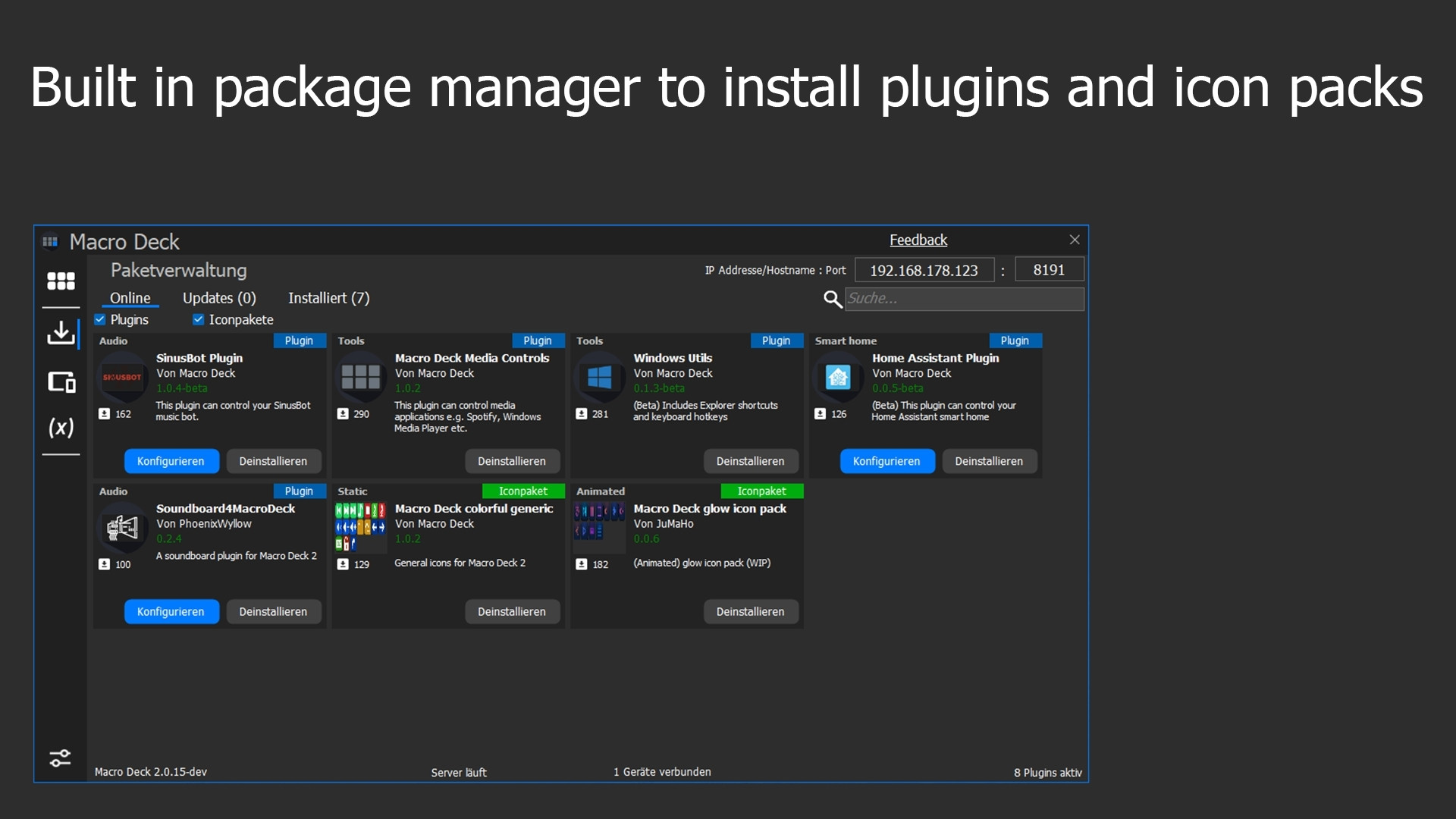Viewport: 1456px width, 819px height.
Task: Click the Suche search field
Action: coord(964,299)
